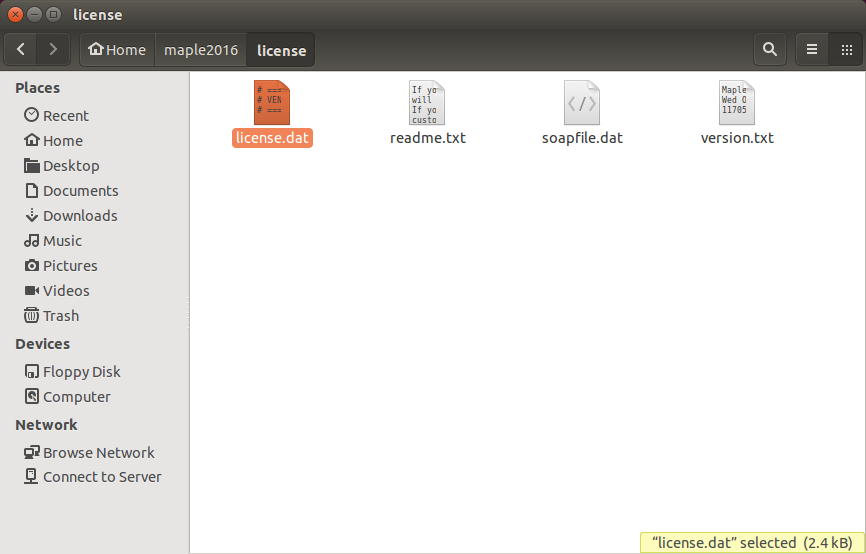
Task: Minimize the license window
Action: tap(34, 14)
